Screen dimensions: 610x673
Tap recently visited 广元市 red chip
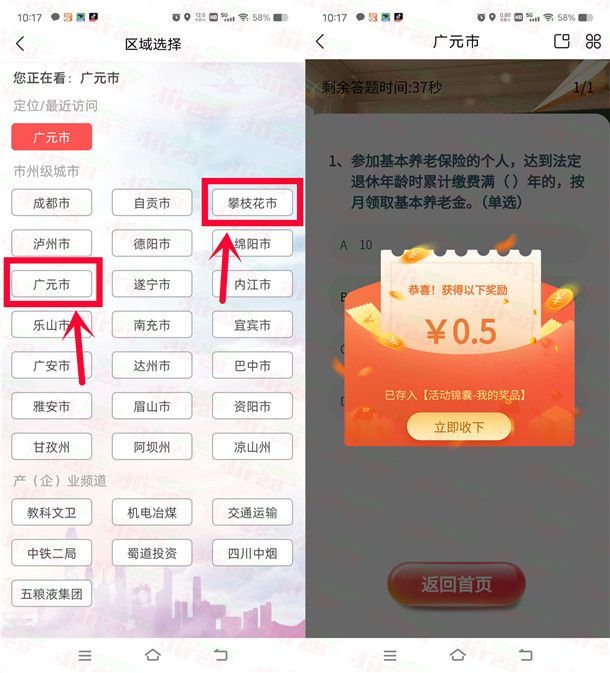pyautogui.click(x=52, y=137)
